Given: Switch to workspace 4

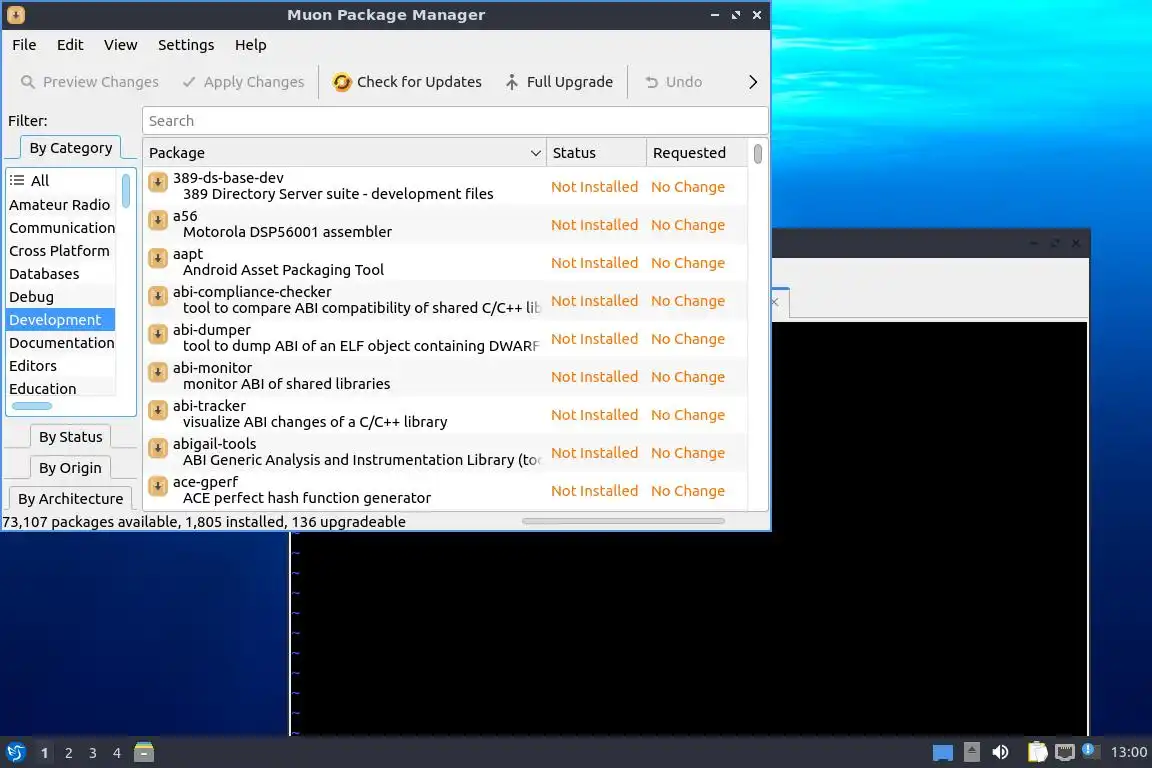Looking at the screenshot, I should [117, 753].
